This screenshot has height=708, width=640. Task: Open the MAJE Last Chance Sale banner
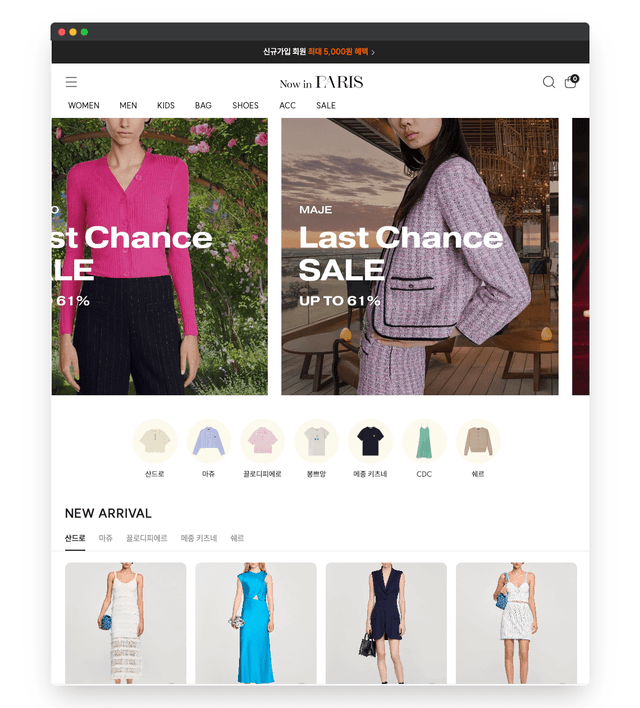point(420,256)
